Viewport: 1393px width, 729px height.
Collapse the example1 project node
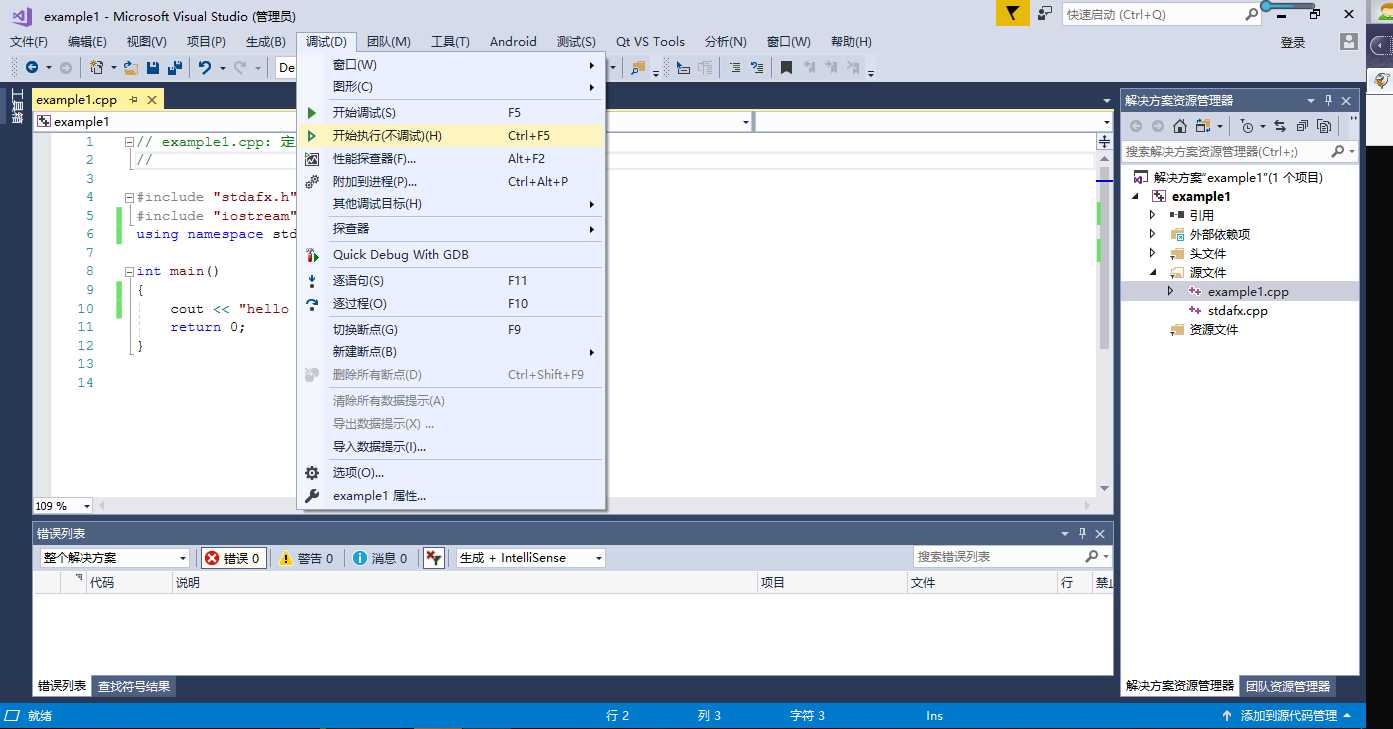point(1135,196)
